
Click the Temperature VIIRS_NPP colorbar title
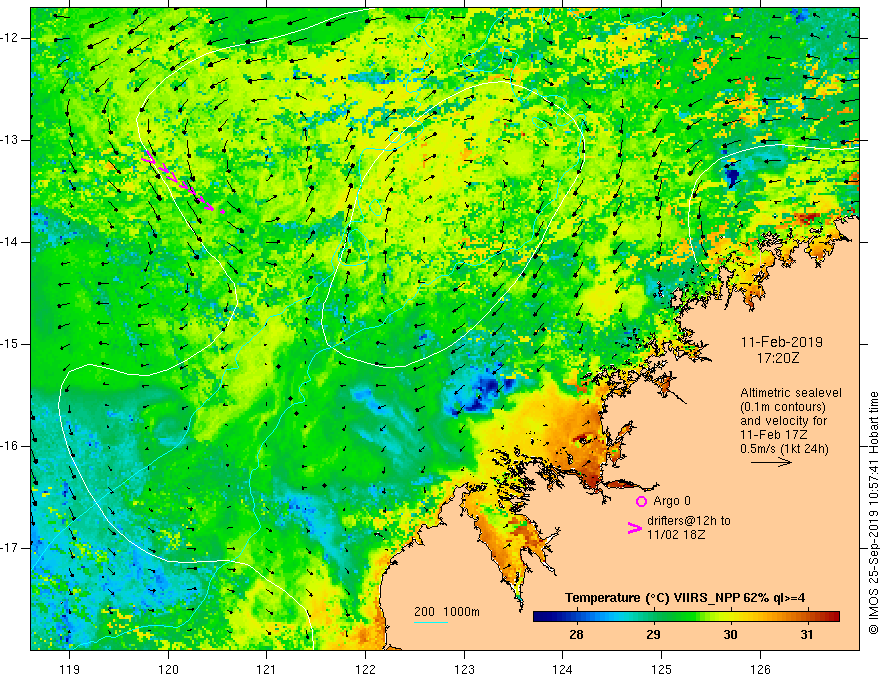[685, 598]
